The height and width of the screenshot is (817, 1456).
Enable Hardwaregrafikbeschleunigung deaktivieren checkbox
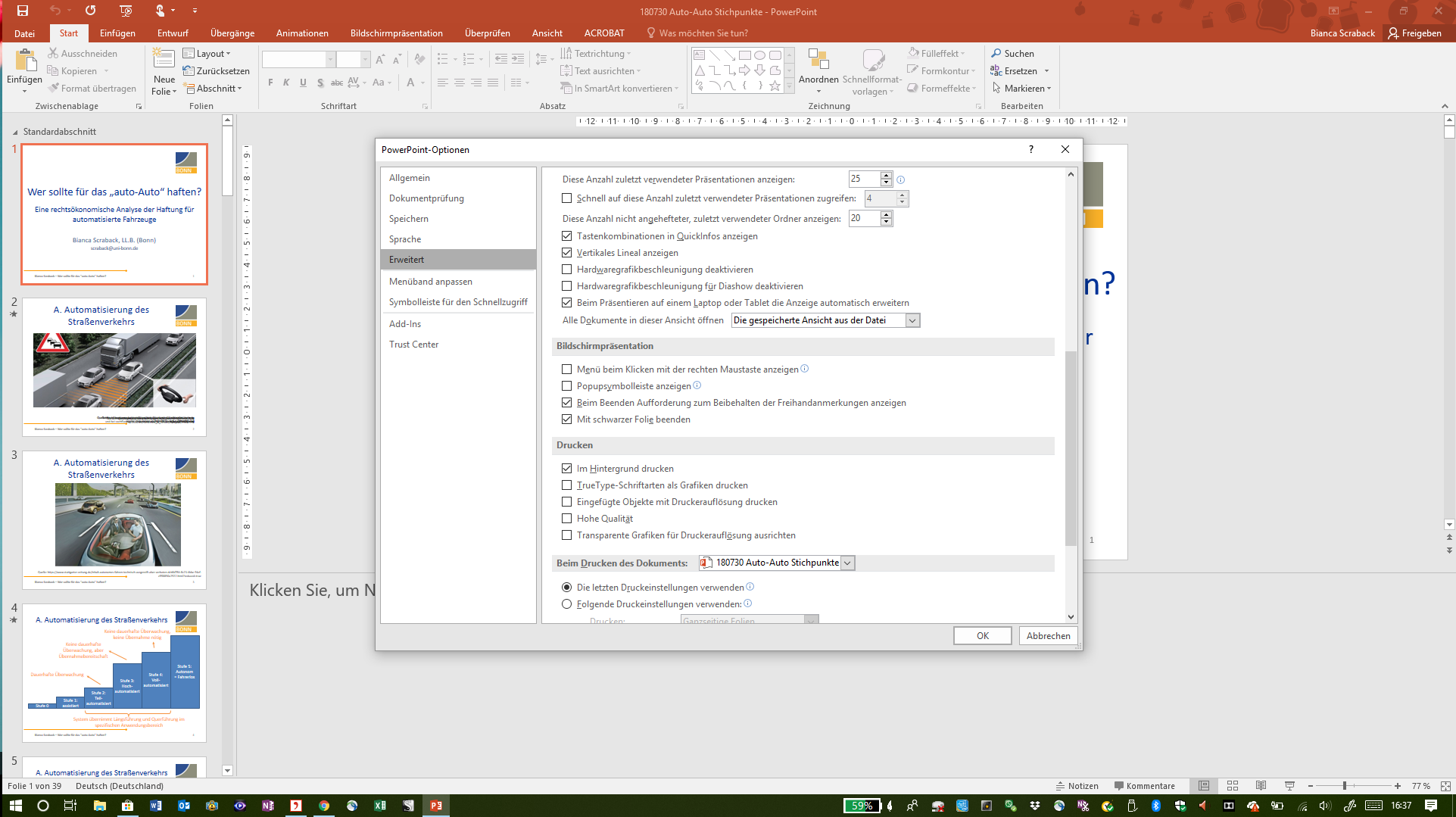[x=566, y=270]
